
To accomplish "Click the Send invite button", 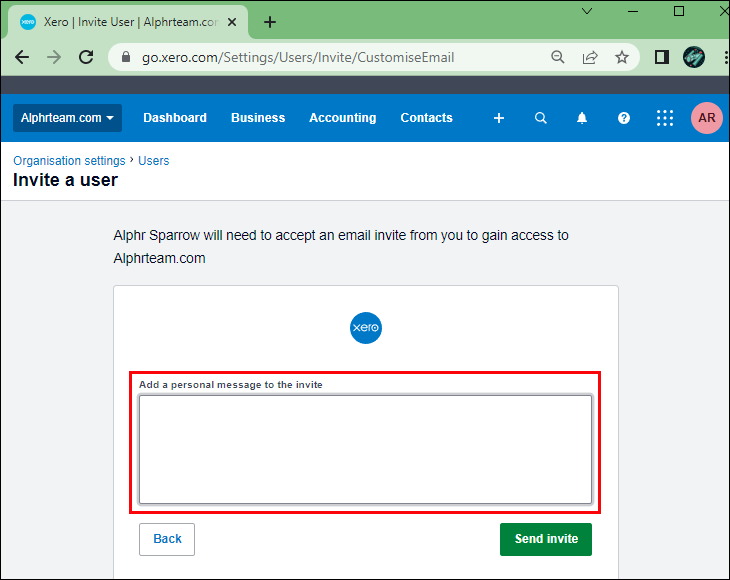I will point(546,539).
